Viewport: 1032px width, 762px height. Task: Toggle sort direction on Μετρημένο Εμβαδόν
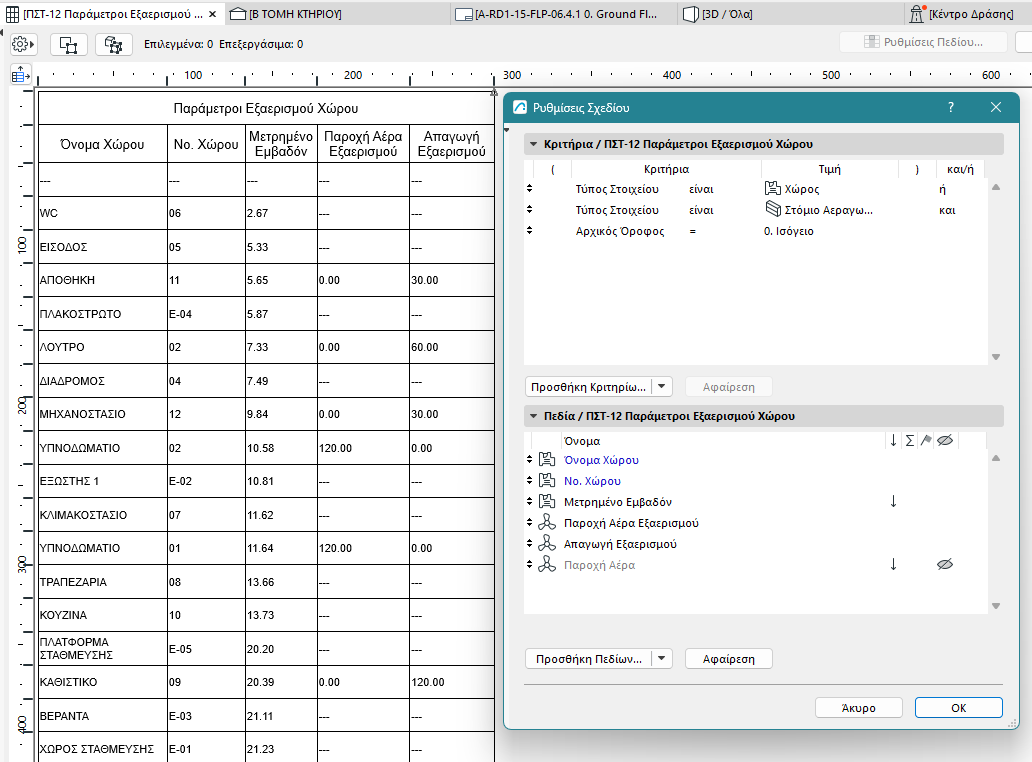[x=893, y=501]
